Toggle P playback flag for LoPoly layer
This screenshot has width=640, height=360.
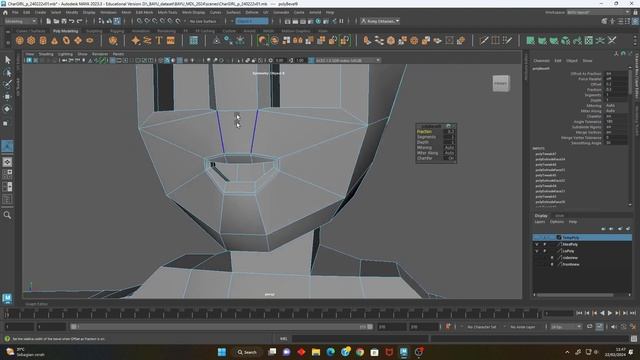click(x=544, y=251)
